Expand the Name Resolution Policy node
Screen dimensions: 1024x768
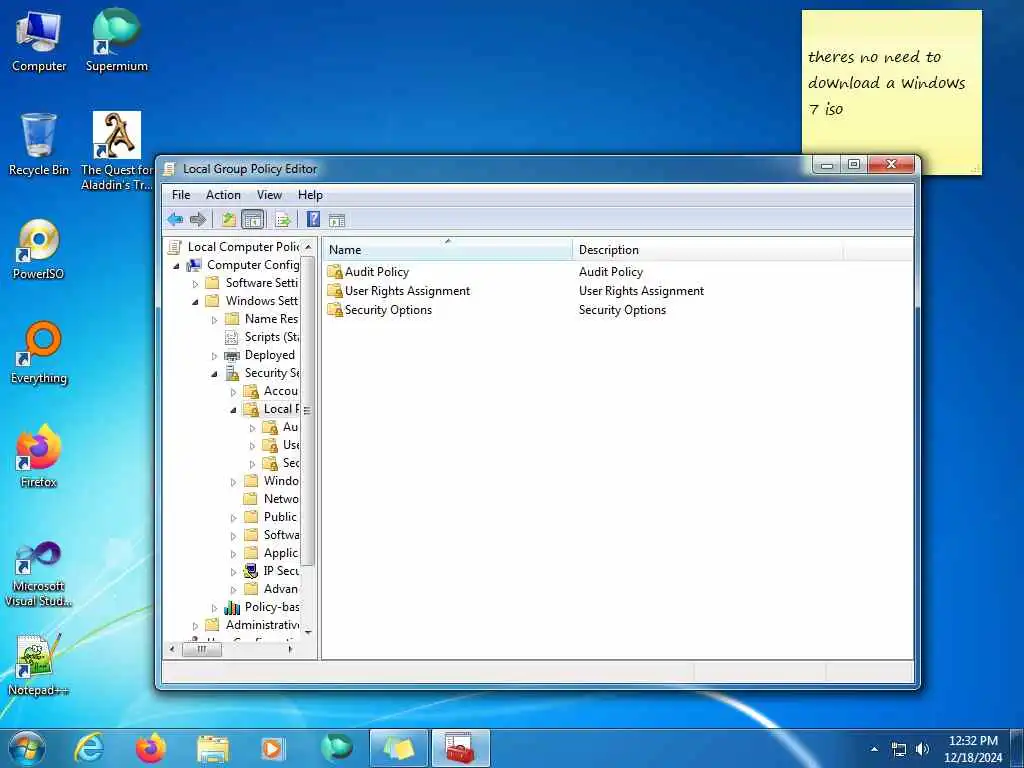pos(214,320)
